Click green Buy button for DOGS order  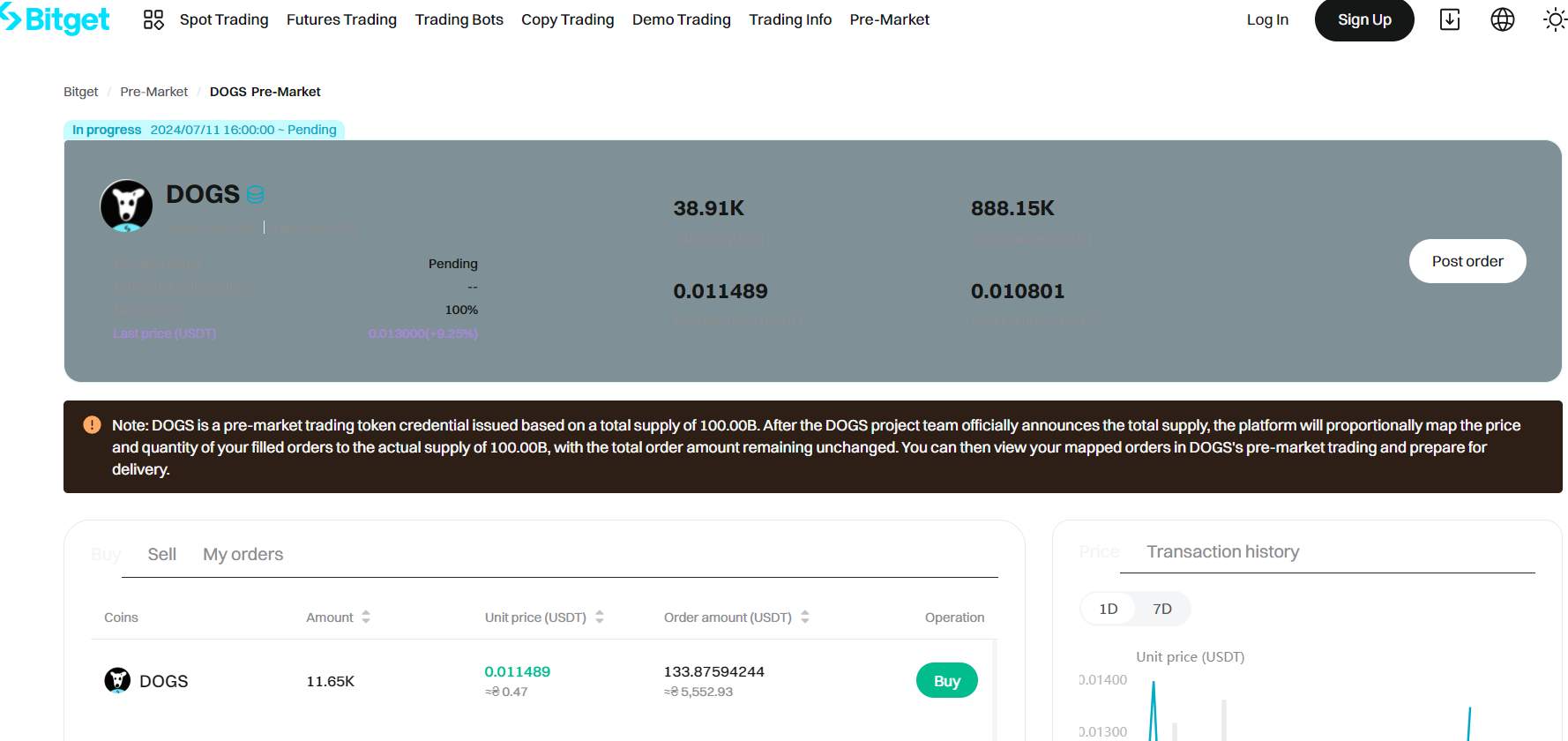tap(947, 680)
